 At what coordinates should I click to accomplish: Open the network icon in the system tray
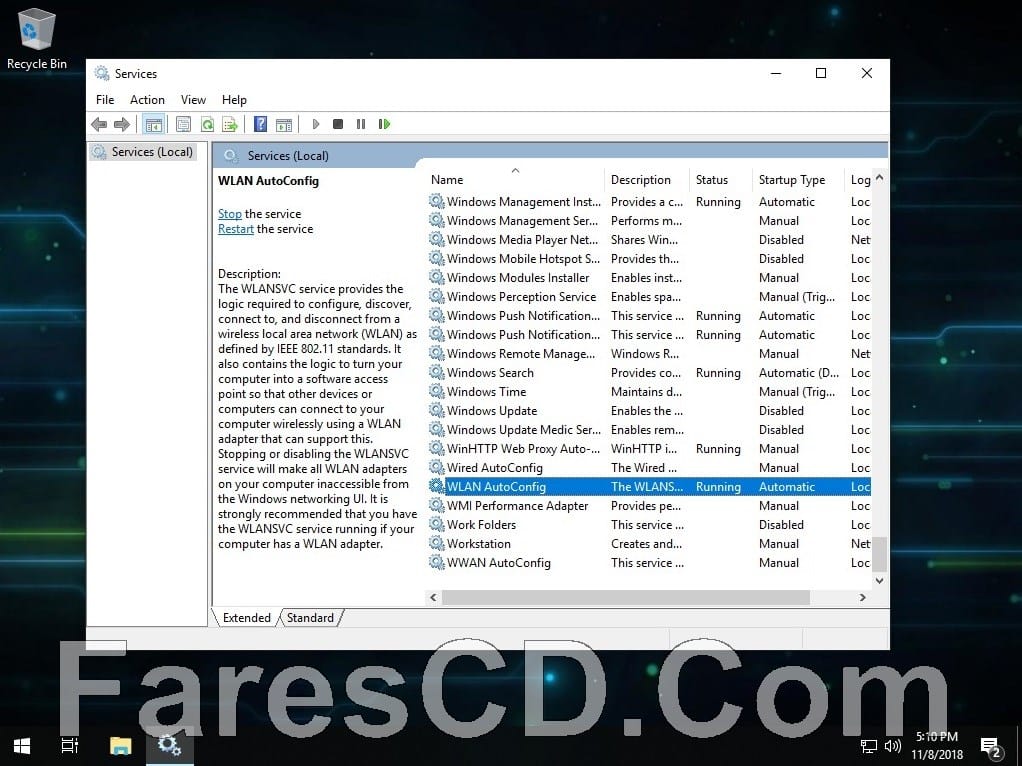[868, 746]
